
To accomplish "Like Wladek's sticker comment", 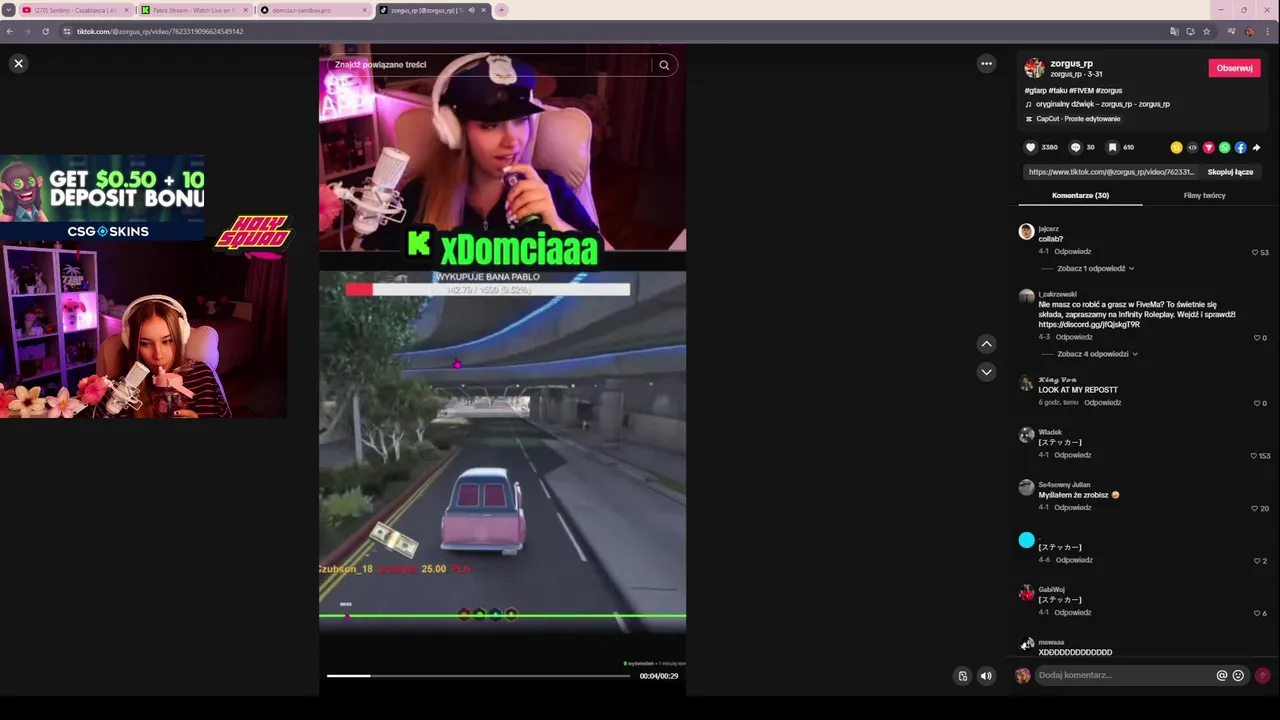I will point(1254,456).
